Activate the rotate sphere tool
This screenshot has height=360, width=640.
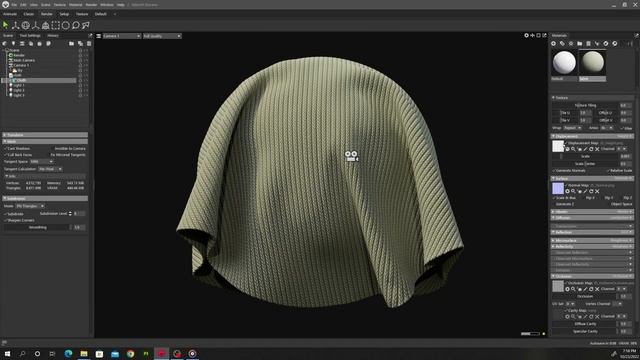26,25
